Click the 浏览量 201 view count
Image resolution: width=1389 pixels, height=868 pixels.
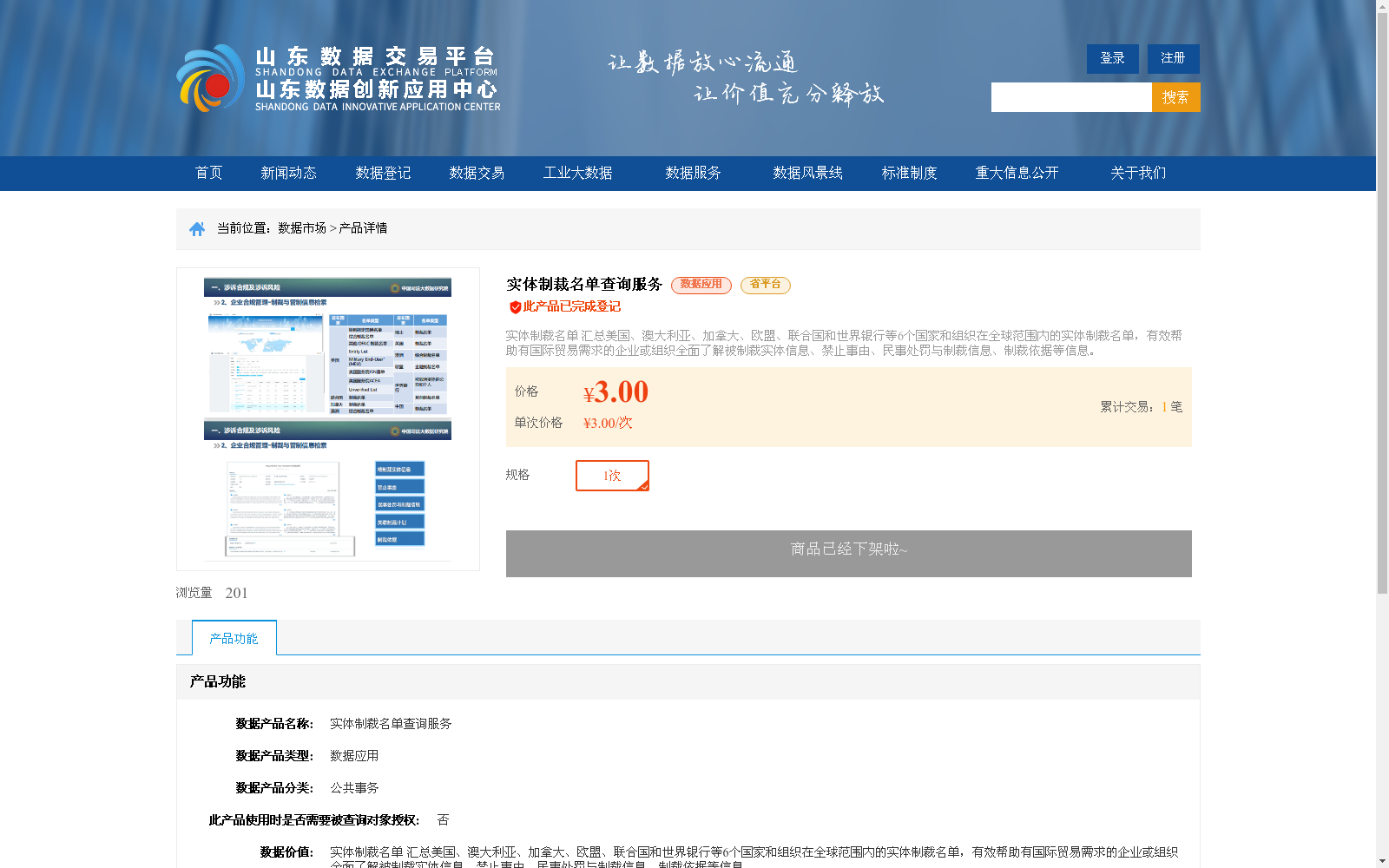[212, 593]
